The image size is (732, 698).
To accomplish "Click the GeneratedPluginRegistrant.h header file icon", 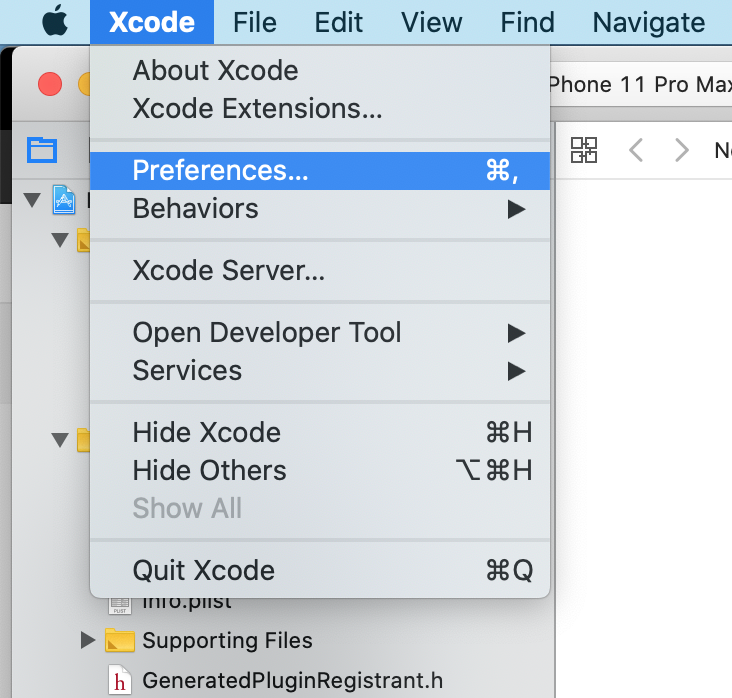I will (x=120, y=681).
